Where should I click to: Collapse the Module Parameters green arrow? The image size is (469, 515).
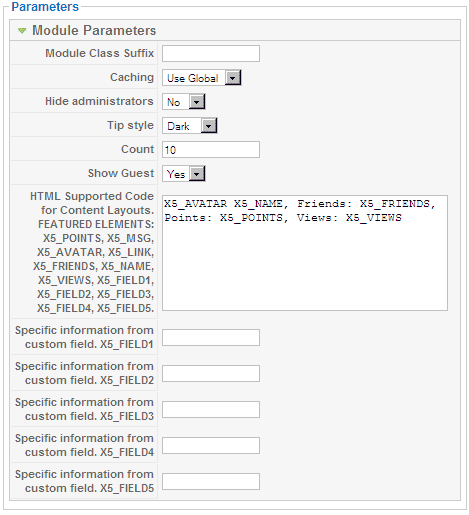[22, 31]
